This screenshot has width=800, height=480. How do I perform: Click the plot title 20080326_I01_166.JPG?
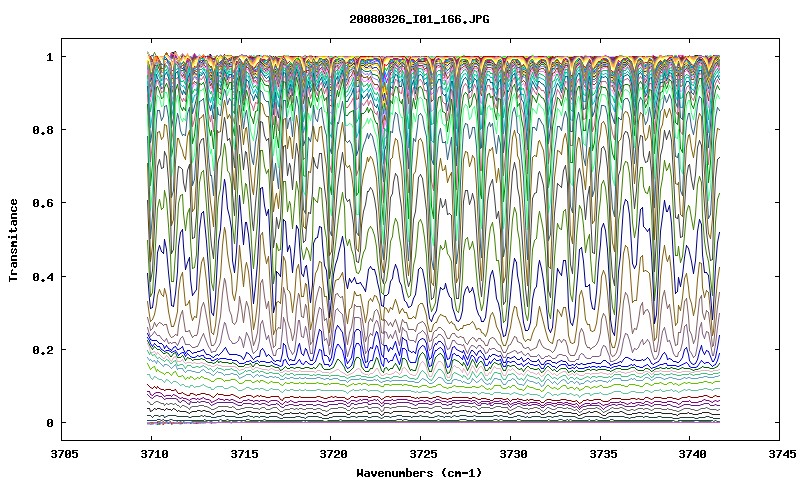(x=419, y=19)
